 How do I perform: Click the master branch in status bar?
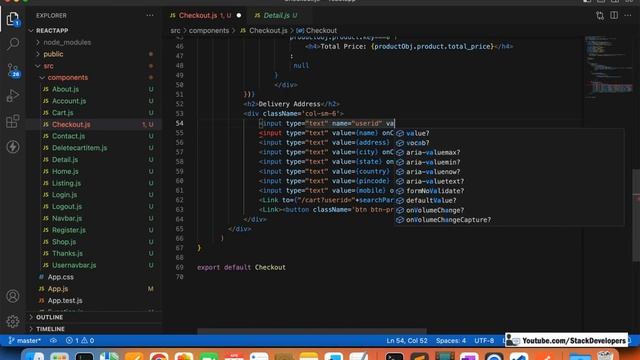click(24, 340)
